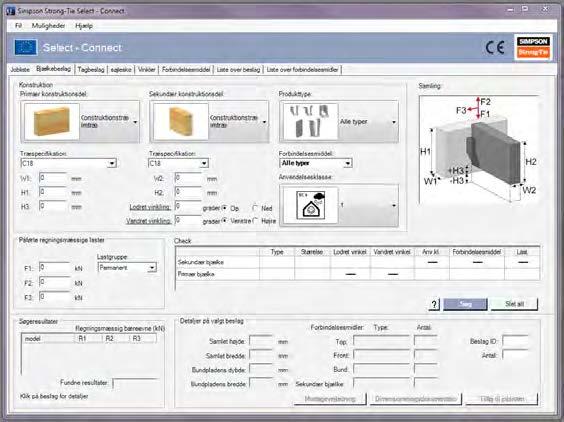The height and width of the screenshot is (422, 564).
Task: Click the secondary member wood plank image
Action: click(x=181, y=122)
